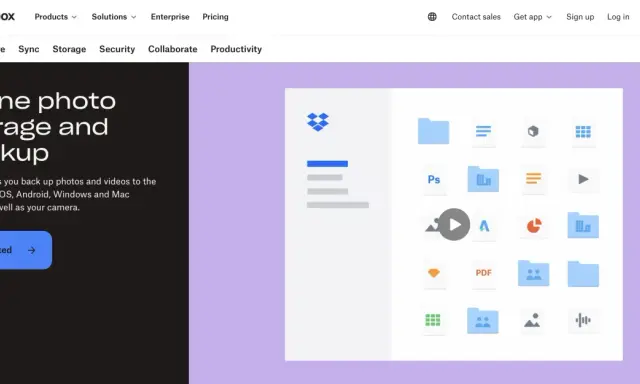The width and height of the screenshot is (640, 384).
Task: Click the orange Sketch diamond file icon
Action: click(x=433, y=273)
